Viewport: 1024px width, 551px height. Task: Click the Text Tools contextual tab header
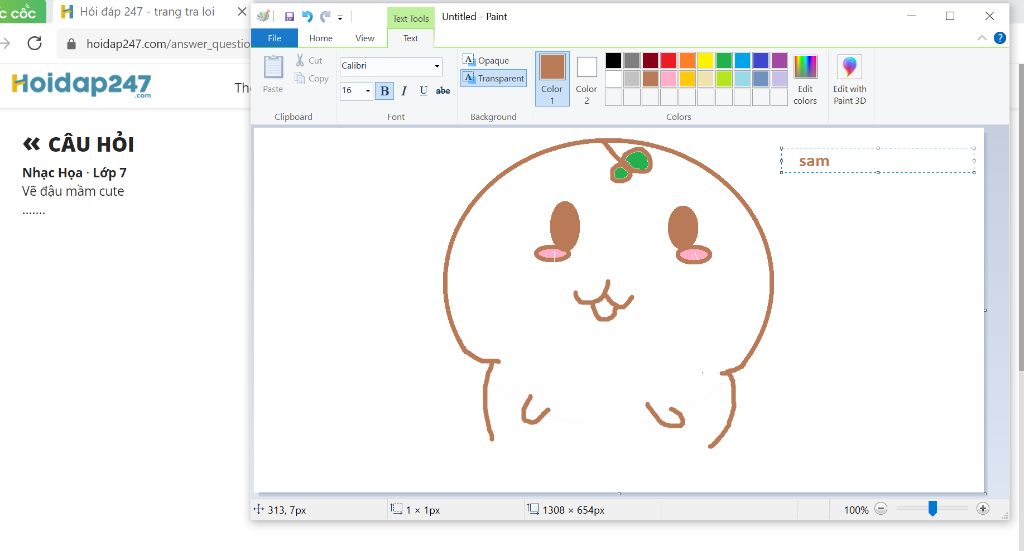[411, 18]
